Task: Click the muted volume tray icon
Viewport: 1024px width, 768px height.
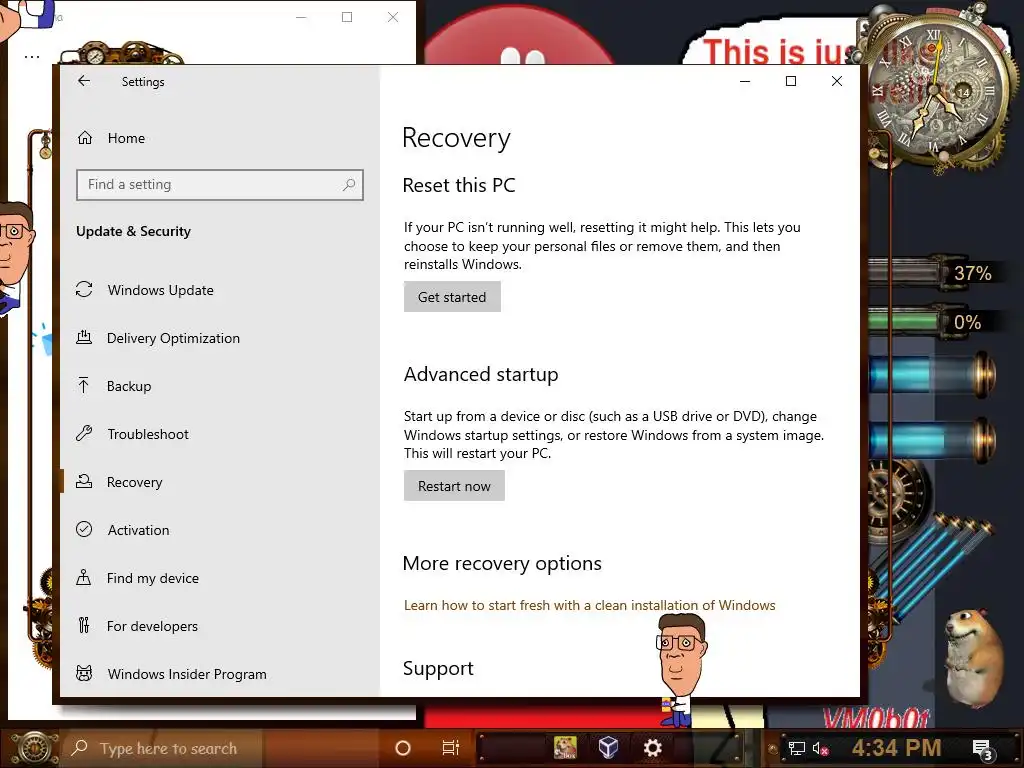Action: pos(820,748)
